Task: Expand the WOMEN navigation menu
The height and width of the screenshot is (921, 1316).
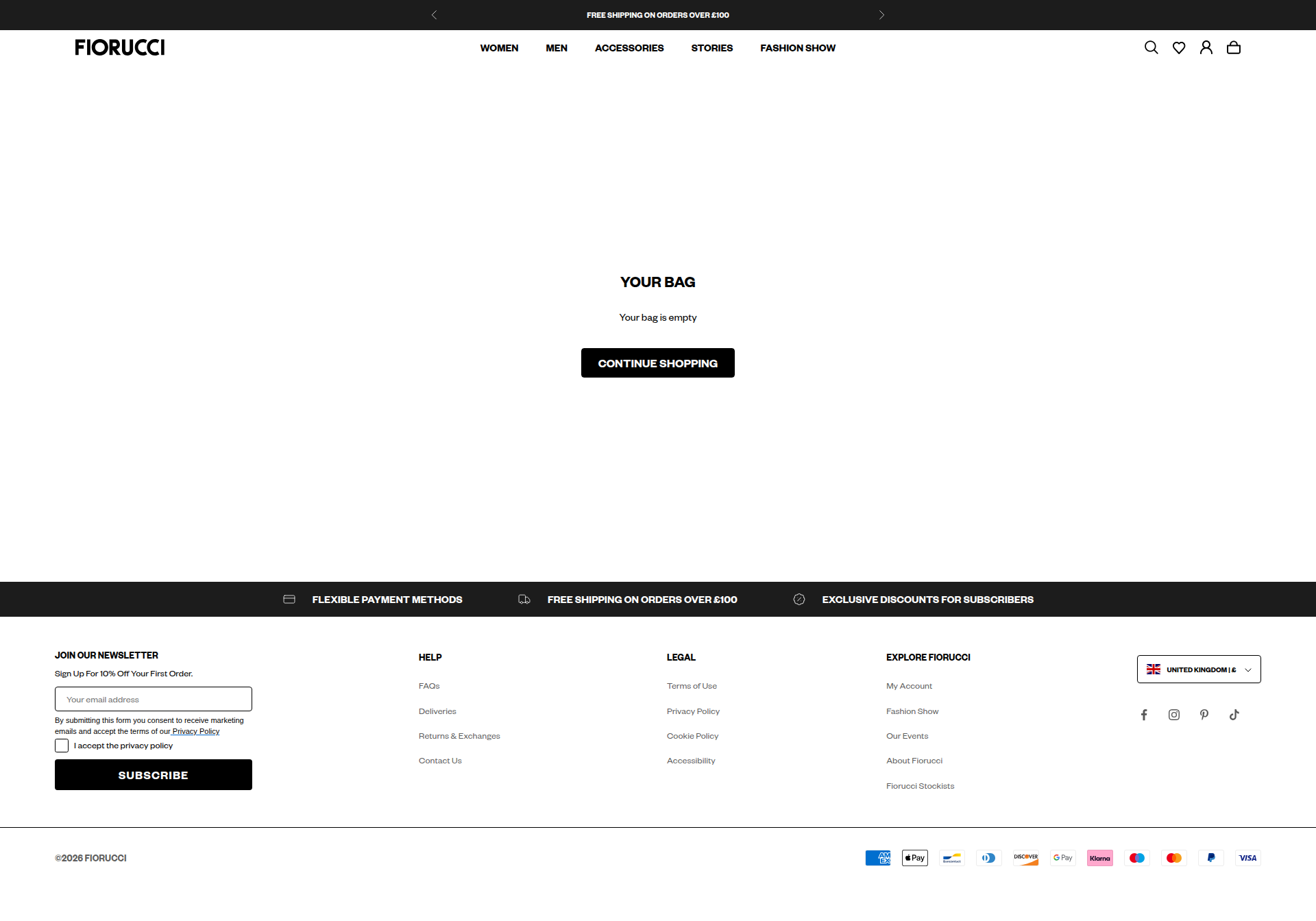Action: (499, 47)
